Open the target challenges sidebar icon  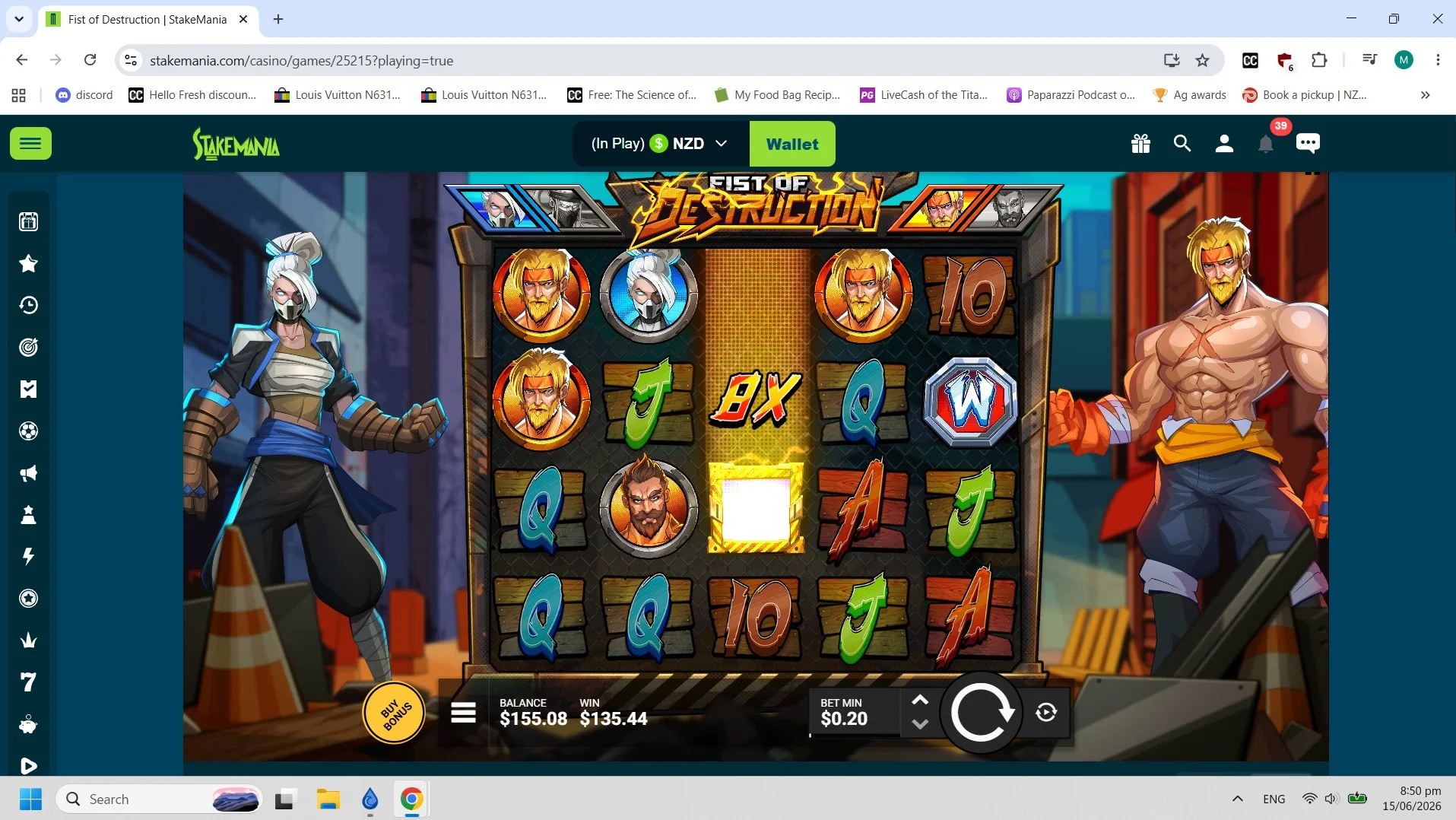click(x=28, y=347)
